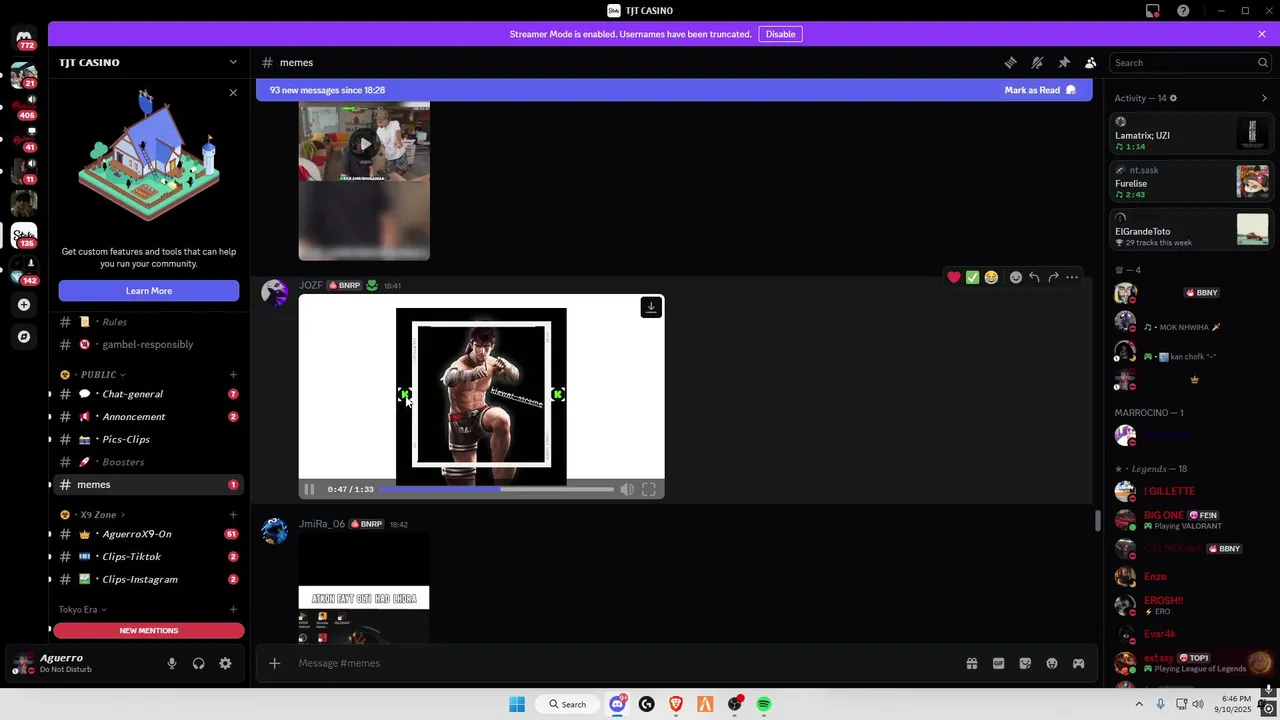The image size is (1280, 720).
Task: Open the emoji picker in message bar
Action: (x=1052, y=663)
